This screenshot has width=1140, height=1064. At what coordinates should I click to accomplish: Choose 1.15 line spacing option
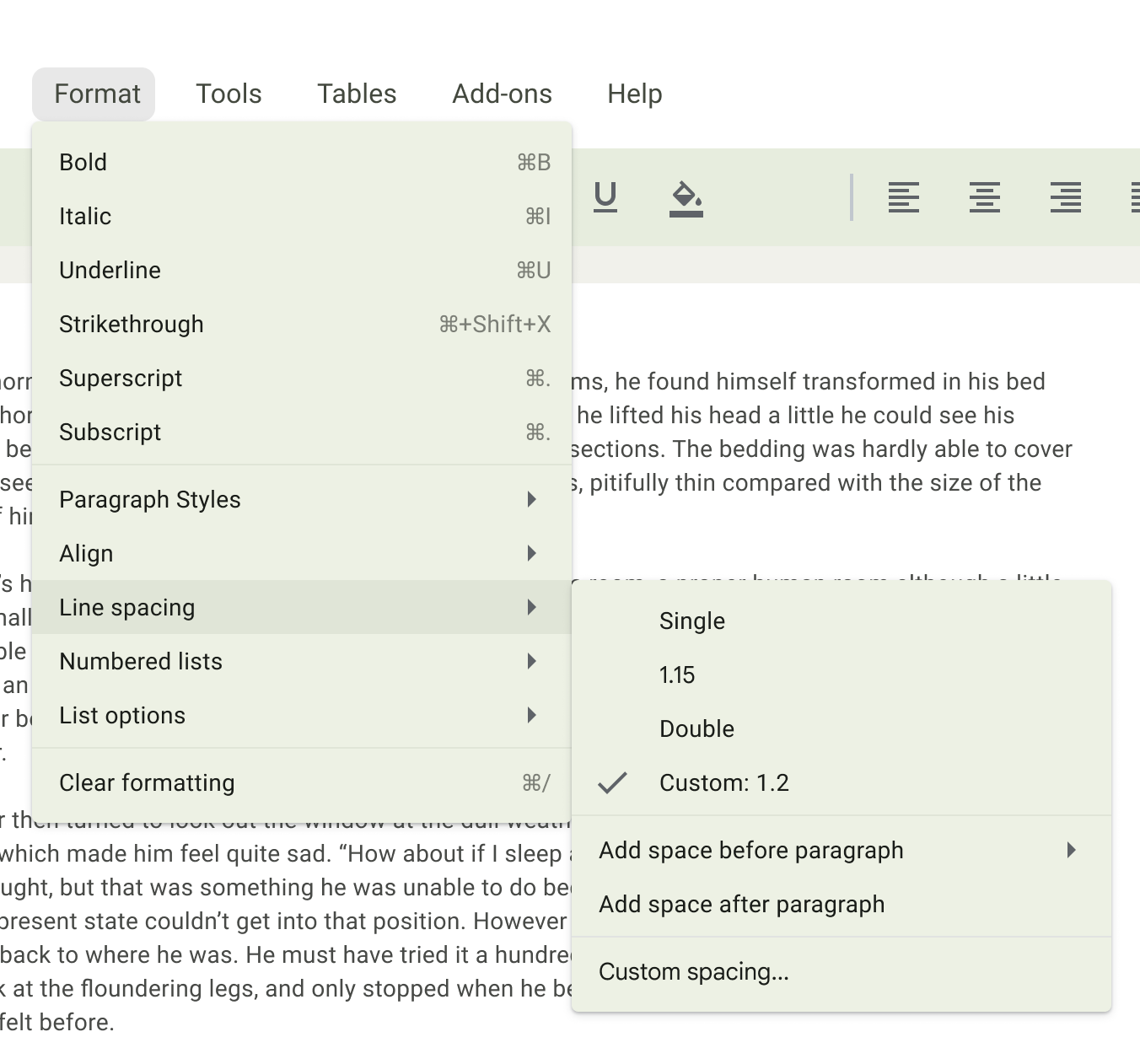tap(677, 675)
